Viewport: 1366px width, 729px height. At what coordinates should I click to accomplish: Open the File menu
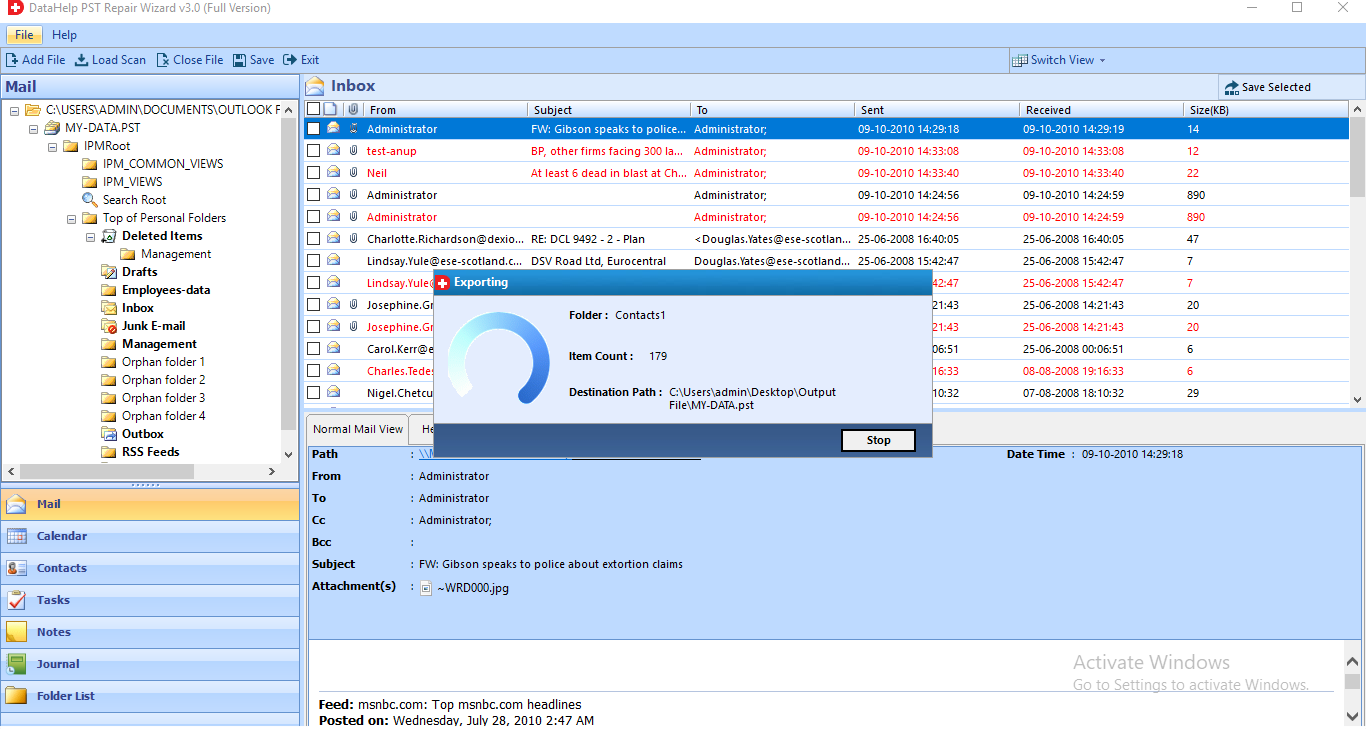(x=23, y=34)
